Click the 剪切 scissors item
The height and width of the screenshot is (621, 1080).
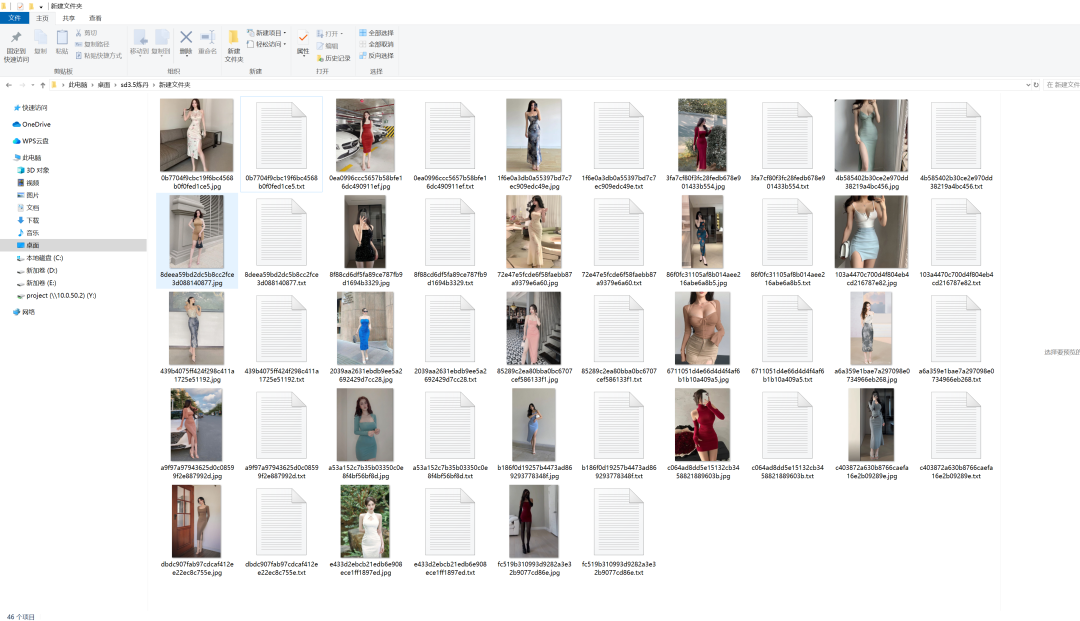[87, 33]
